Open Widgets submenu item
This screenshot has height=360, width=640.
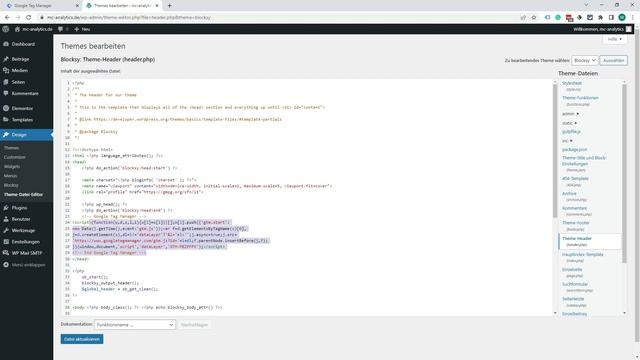pos(12,167)
